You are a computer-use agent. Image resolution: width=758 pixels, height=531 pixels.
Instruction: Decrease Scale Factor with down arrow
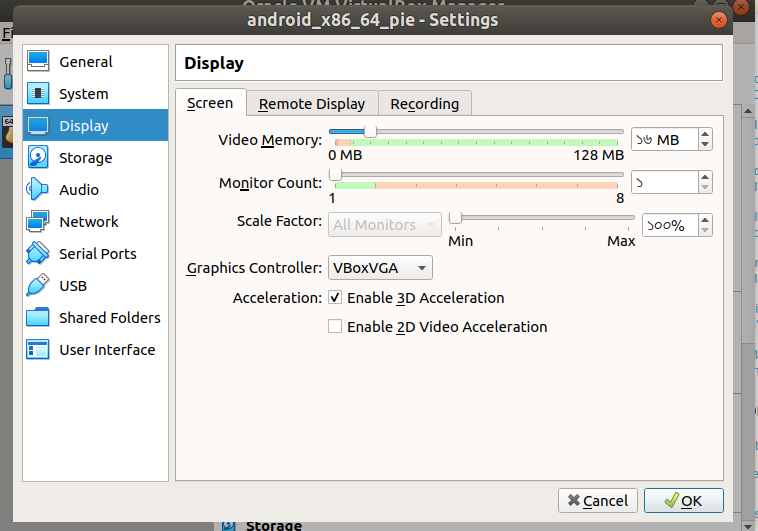pos(705,230)
